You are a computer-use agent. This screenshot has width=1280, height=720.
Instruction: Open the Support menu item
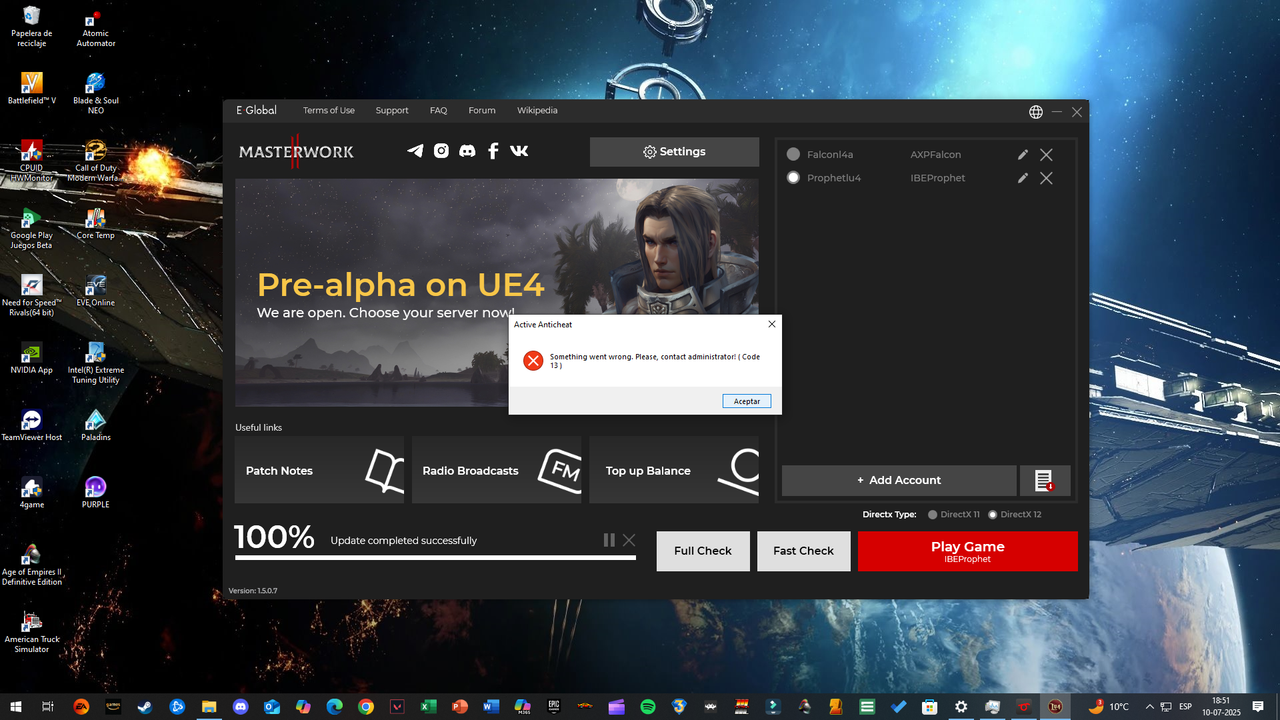(392, 111)
